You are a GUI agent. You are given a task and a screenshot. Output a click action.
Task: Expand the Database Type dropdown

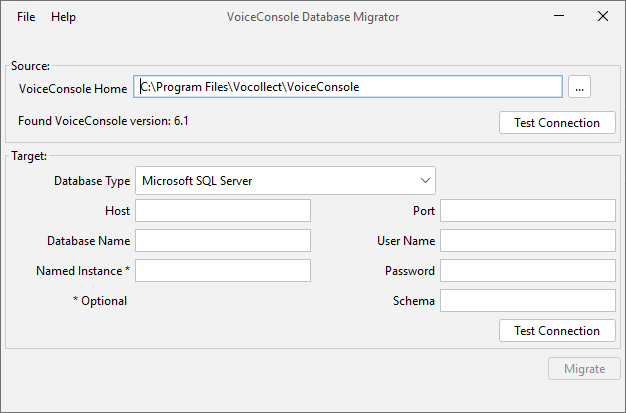[x=285, y=180]
